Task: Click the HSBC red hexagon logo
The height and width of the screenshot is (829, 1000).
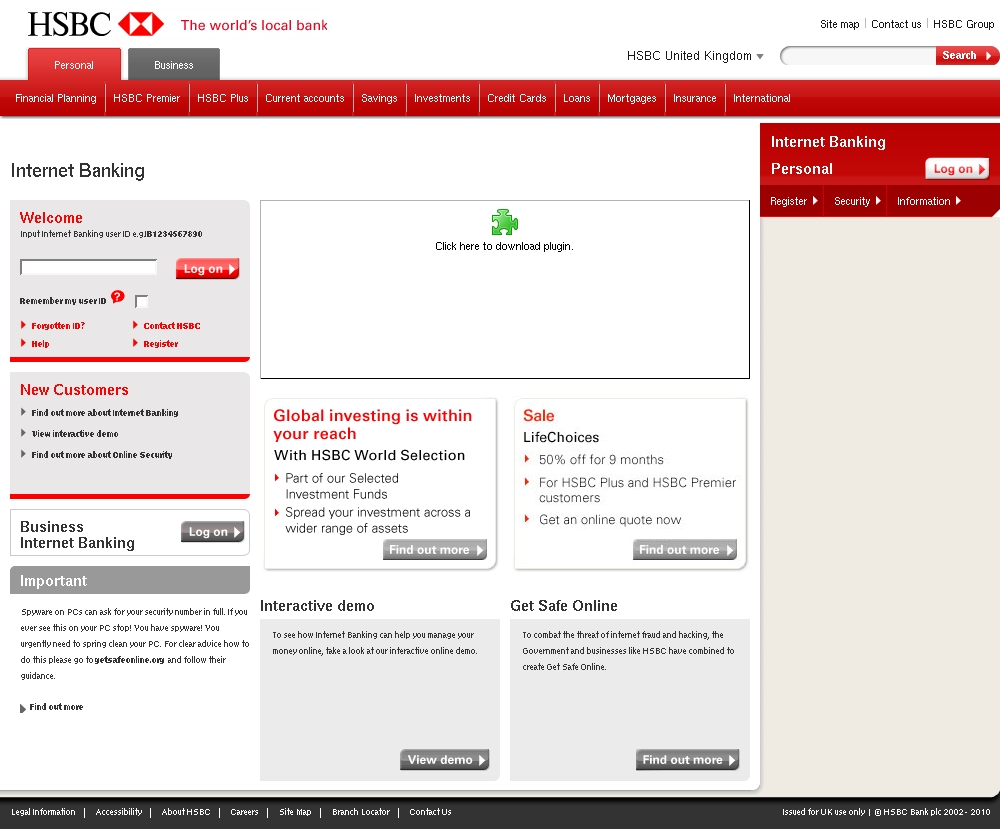Action: pyautogui.click(x=141, y=24)
